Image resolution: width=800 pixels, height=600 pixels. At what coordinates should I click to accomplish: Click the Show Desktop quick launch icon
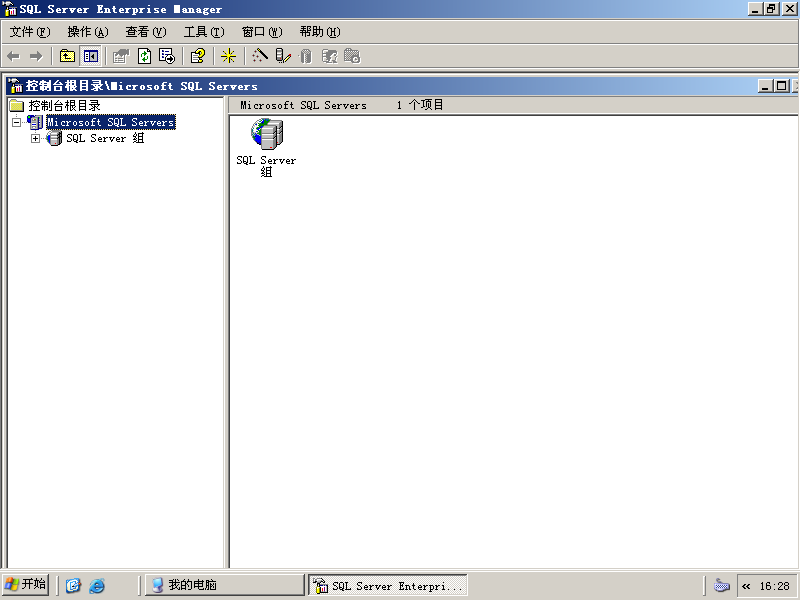pos(73,585)
